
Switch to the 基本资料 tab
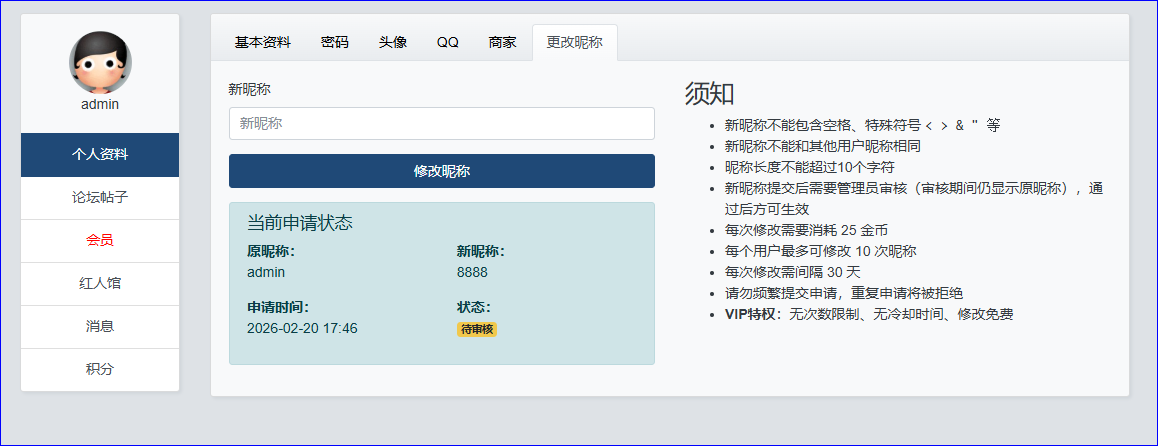(x=263, y=43)
